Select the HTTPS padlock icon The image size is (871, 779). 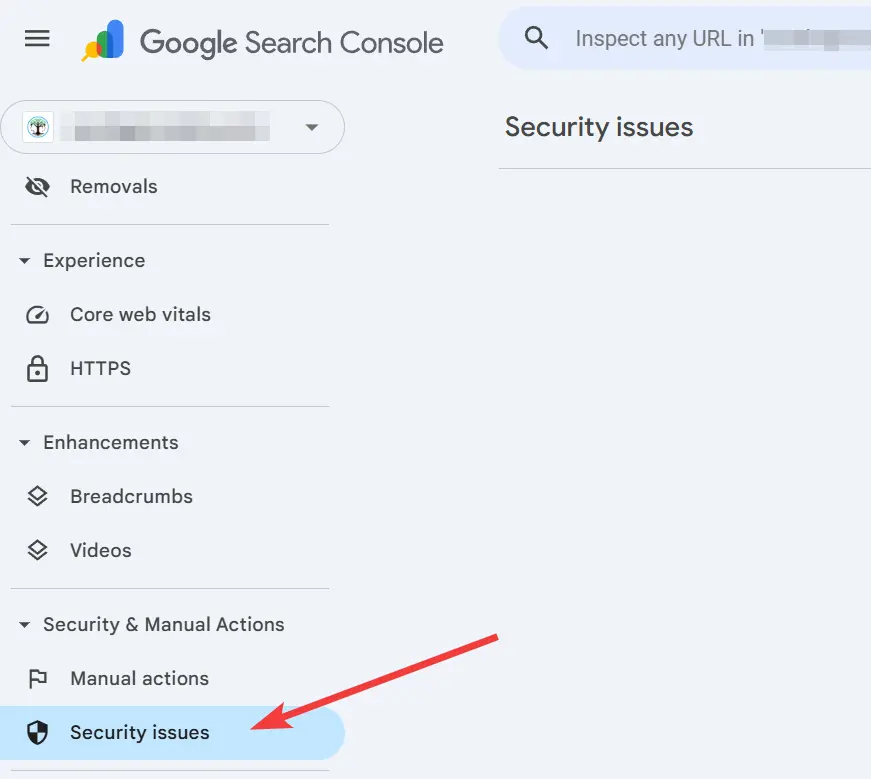(37, 368)
